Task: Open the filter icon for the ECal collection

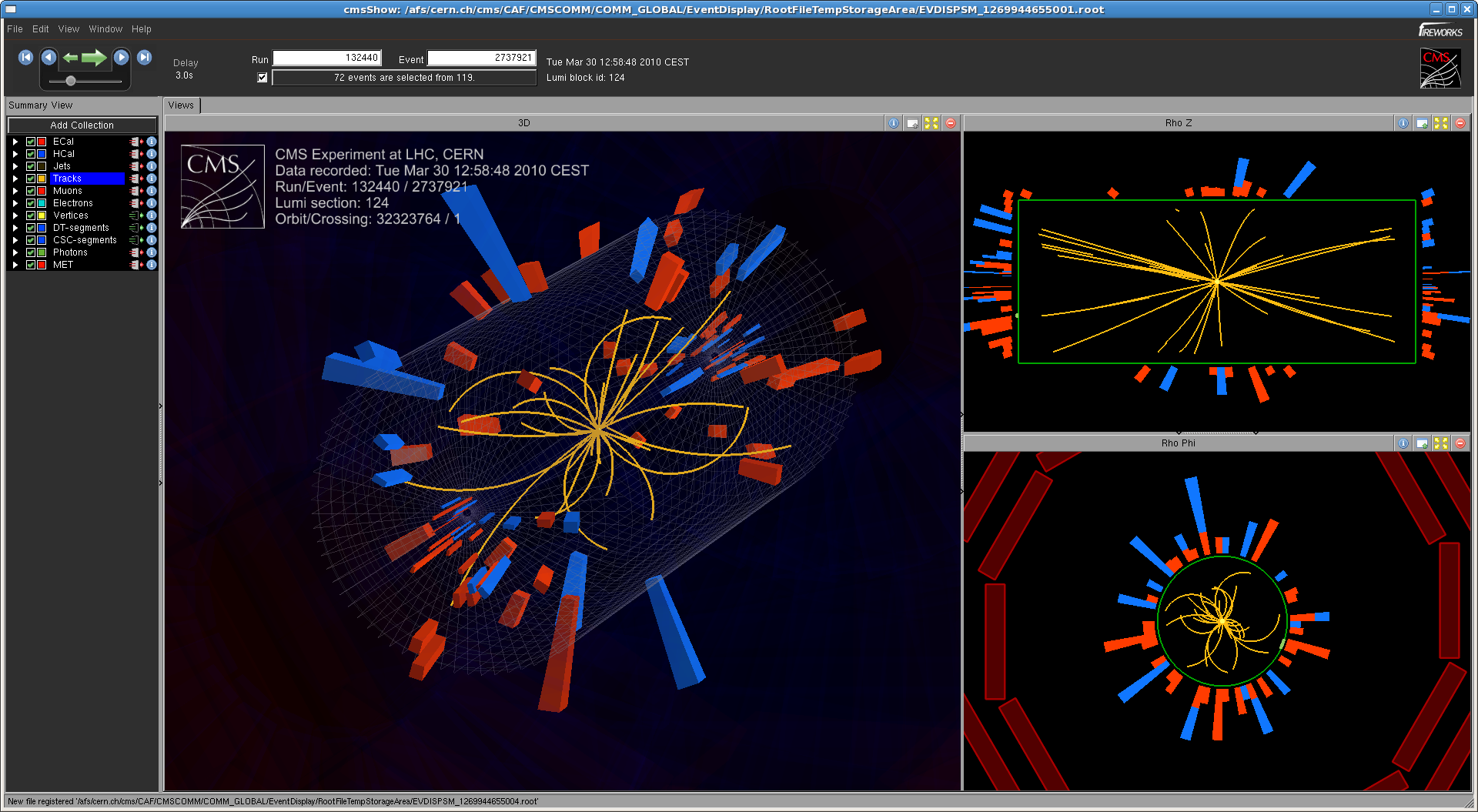Action: pos(136,142)
